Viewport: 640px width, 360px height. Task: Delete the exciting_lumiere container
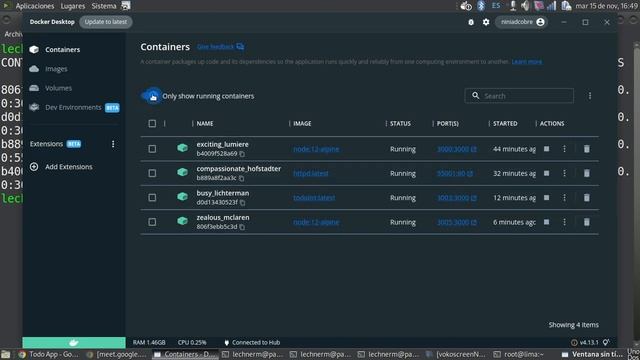[x=587, y=149]
